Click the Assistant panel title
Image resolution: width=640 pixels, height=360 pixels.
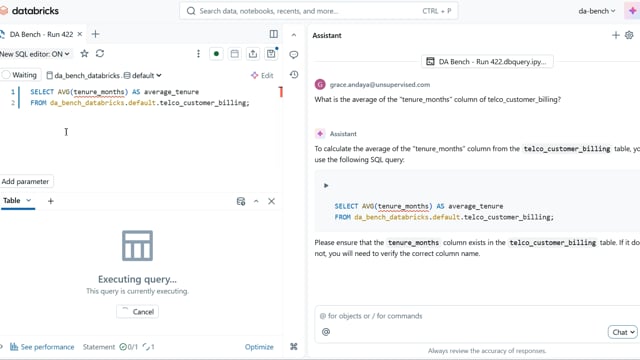tap(327, 36)
